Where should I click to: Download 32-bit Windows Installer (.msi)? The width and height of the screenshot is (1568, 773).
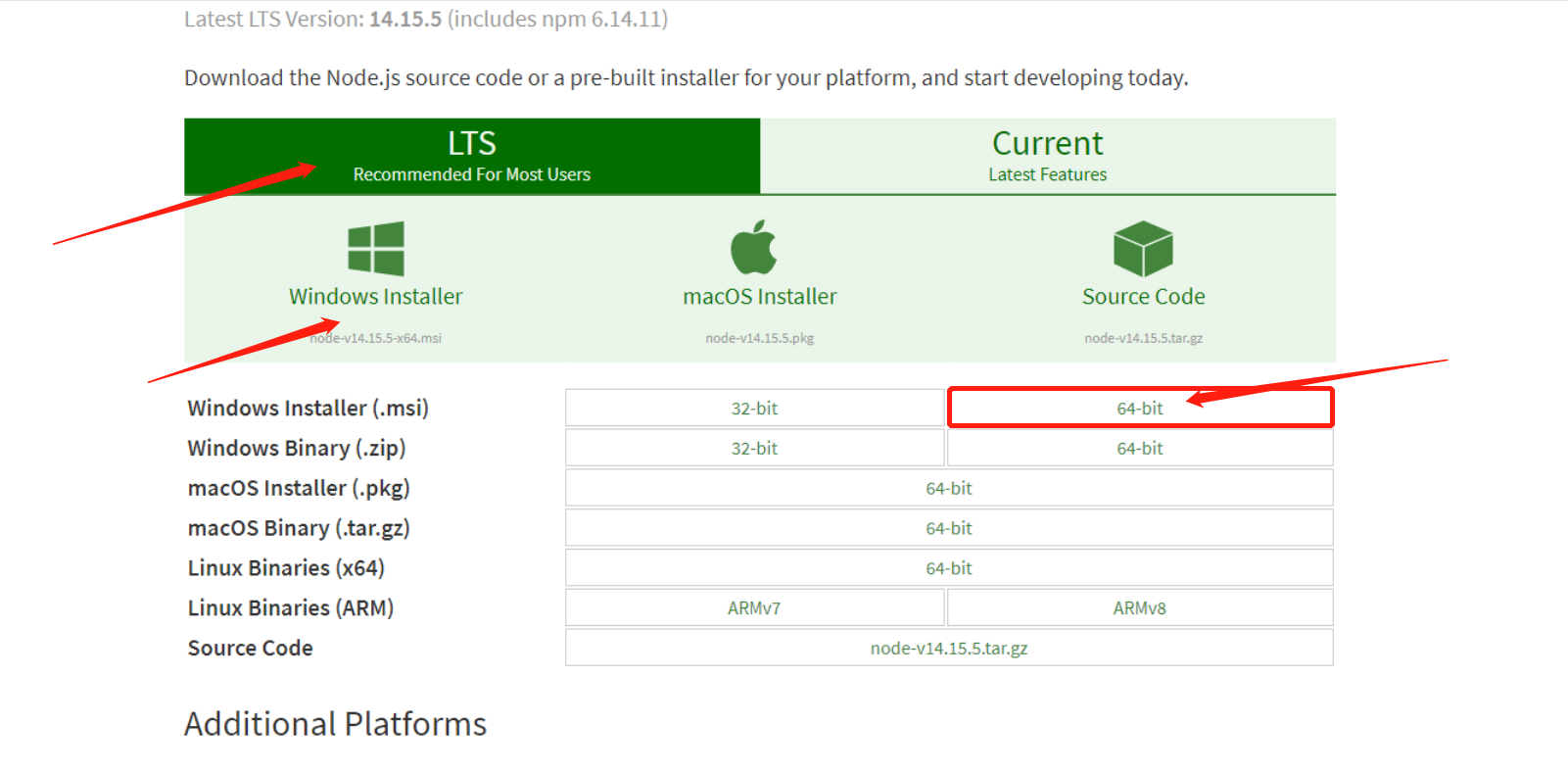(x=754, y=408)
